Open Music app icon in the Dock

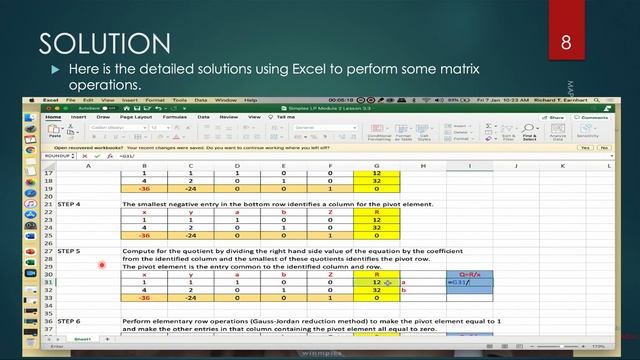click(x=31, y=203)
